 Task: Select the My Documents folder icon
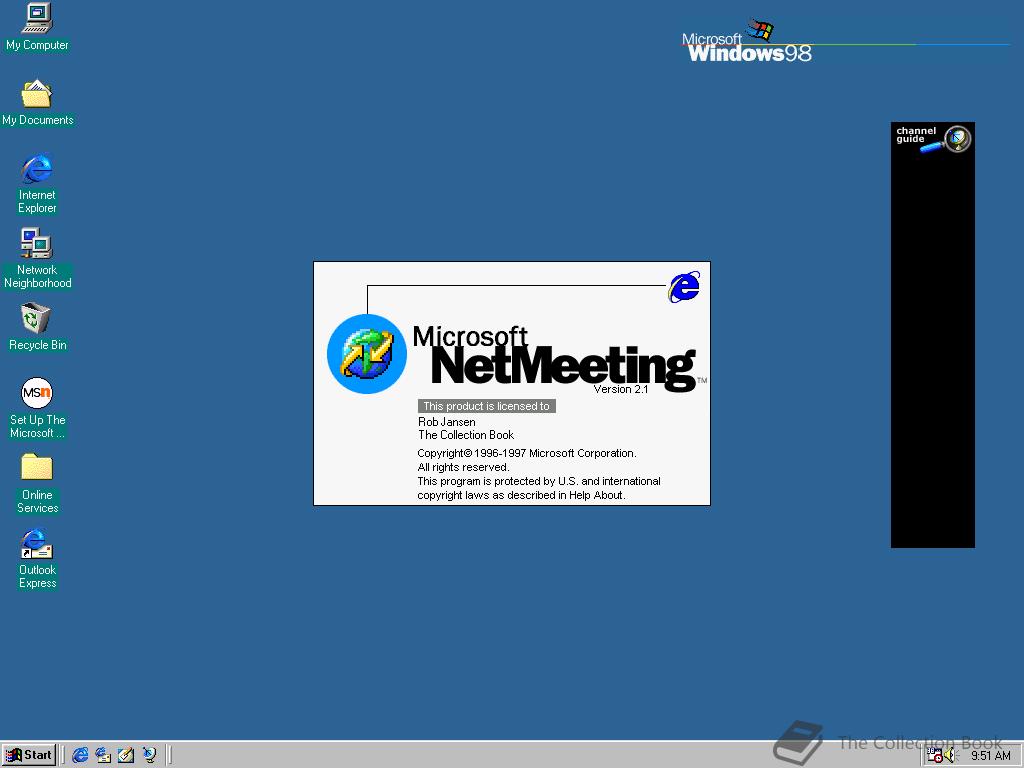point(37,102)
